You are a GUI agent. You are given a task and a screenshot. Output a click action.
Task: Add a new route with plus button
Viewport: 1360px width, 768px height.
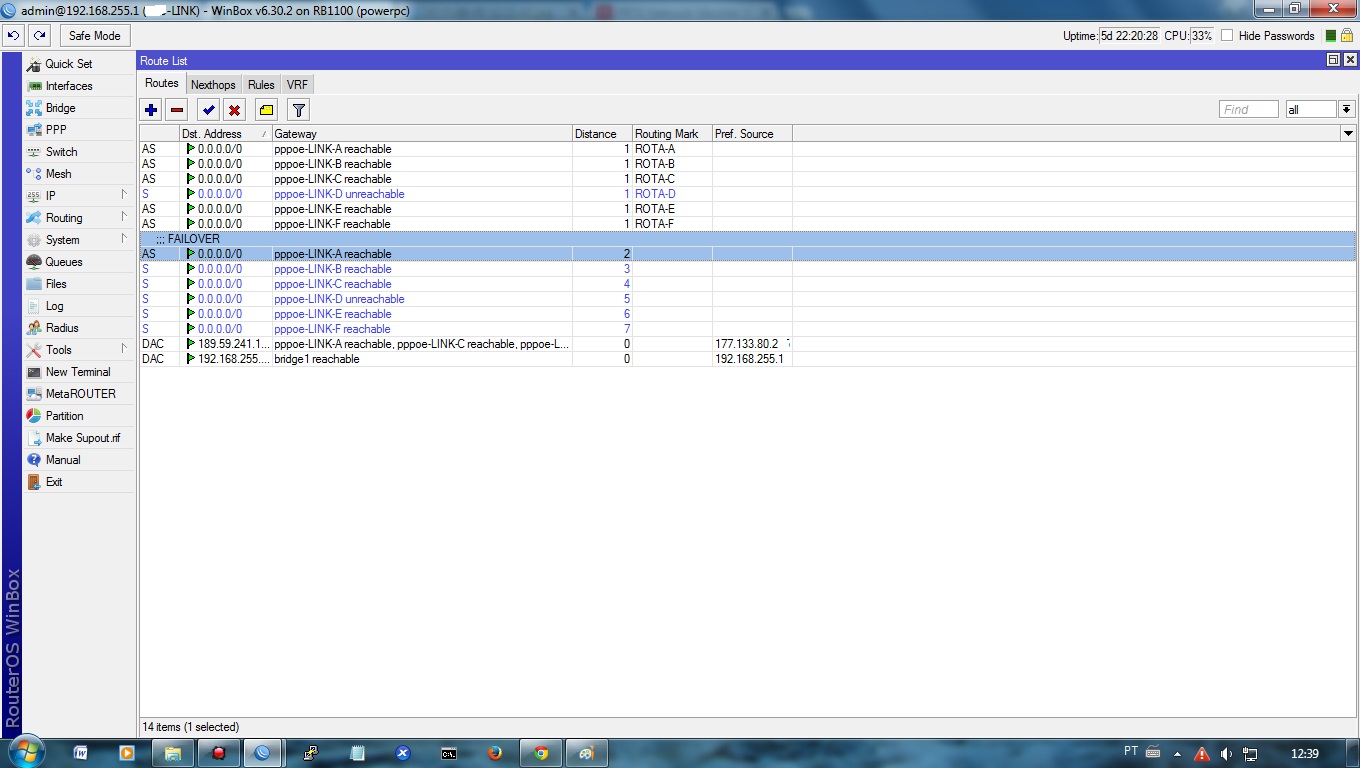[x=151, y=110]
